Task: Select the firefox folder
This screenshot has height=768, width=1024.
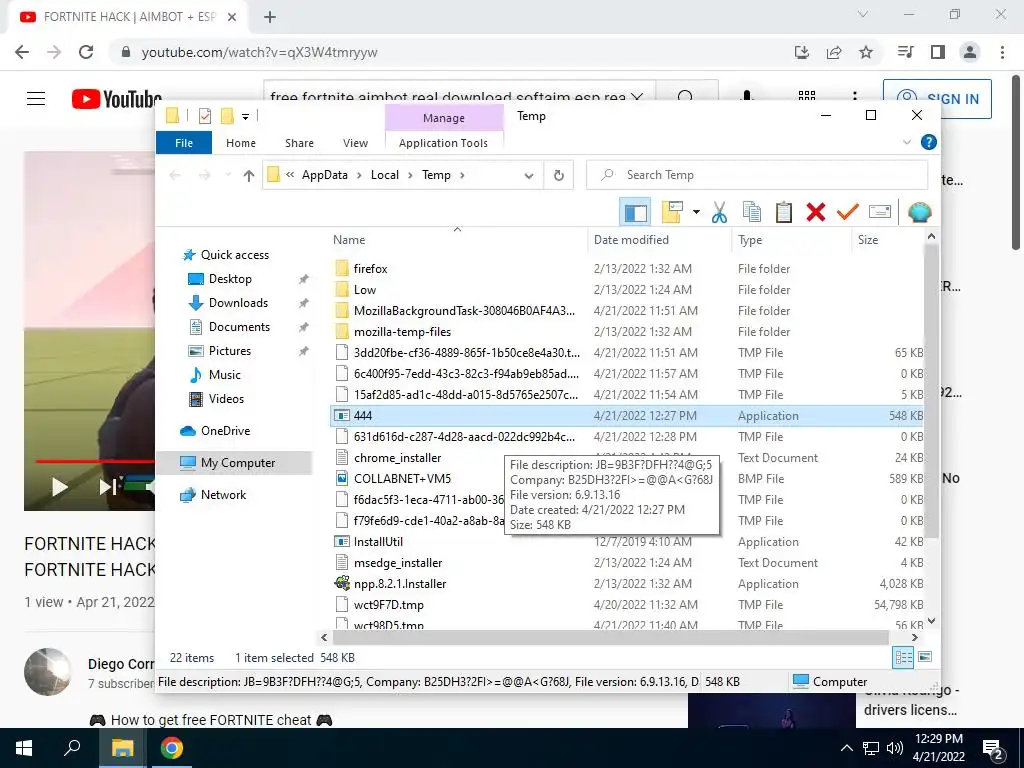Action: click(628, 269)
